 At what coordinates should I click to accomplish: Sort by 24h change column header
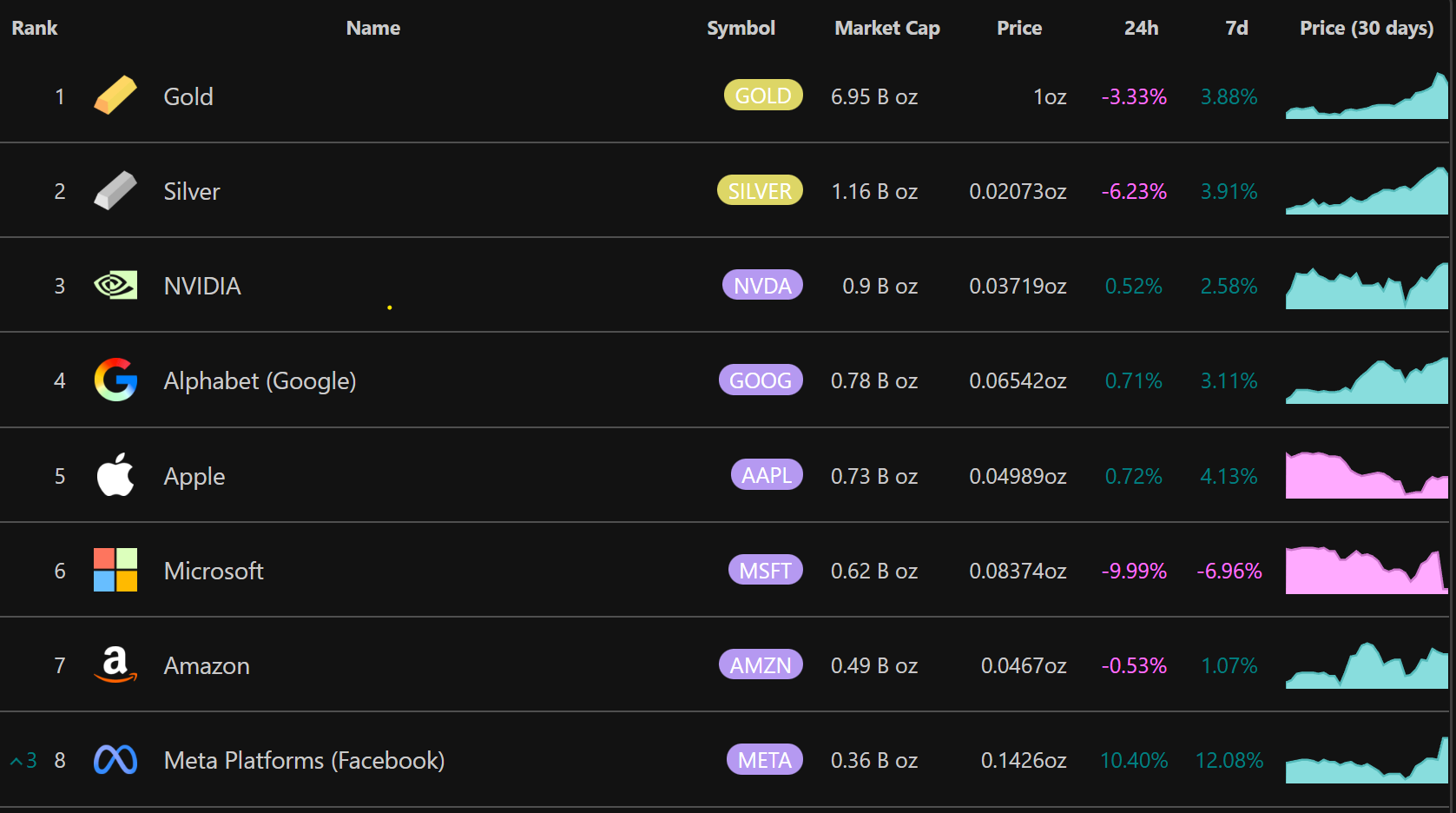point(1141,28)
